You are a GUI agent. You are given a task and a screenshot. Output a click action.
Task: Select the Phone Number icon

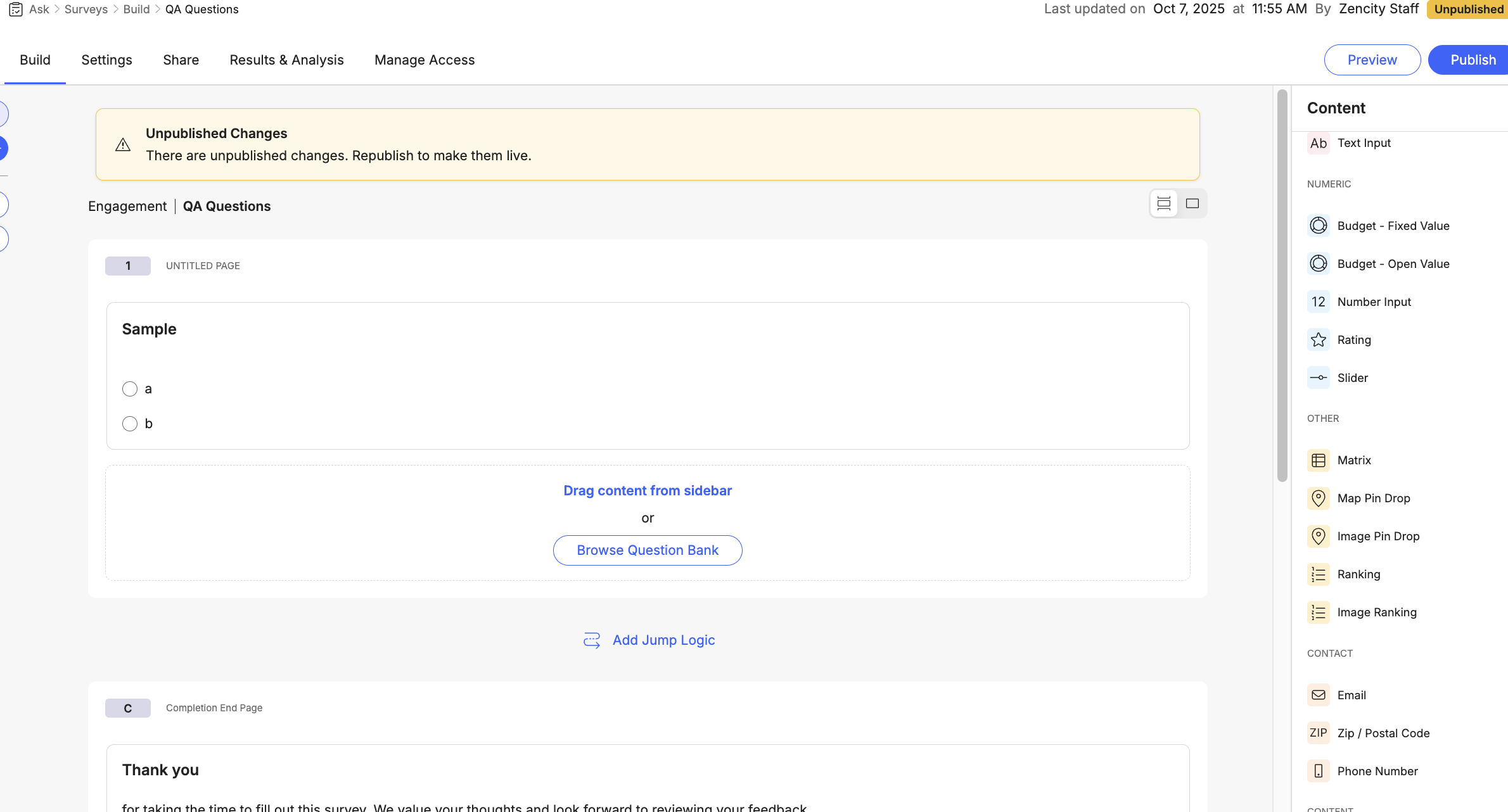tap(1319, 771)
